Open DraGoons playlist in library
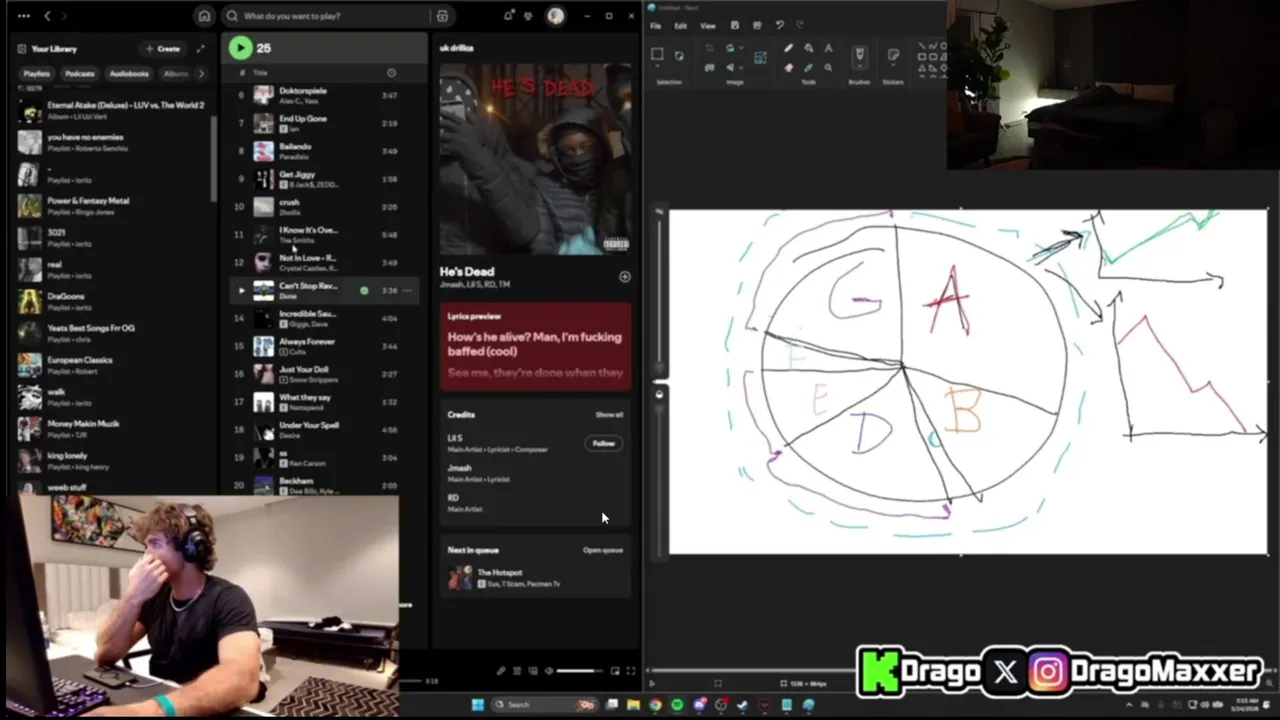The height and width of the screenshot is (720, 1280). (110, 301)
